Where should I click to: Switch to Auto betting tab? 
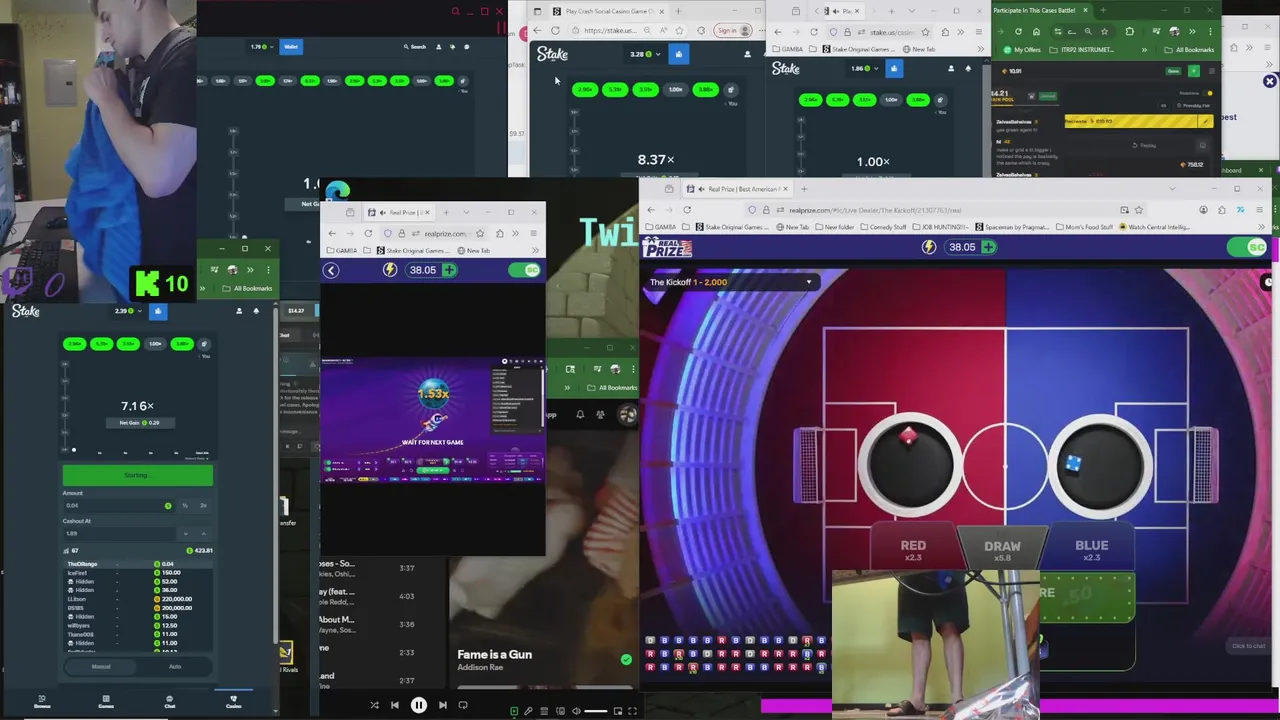175,666
